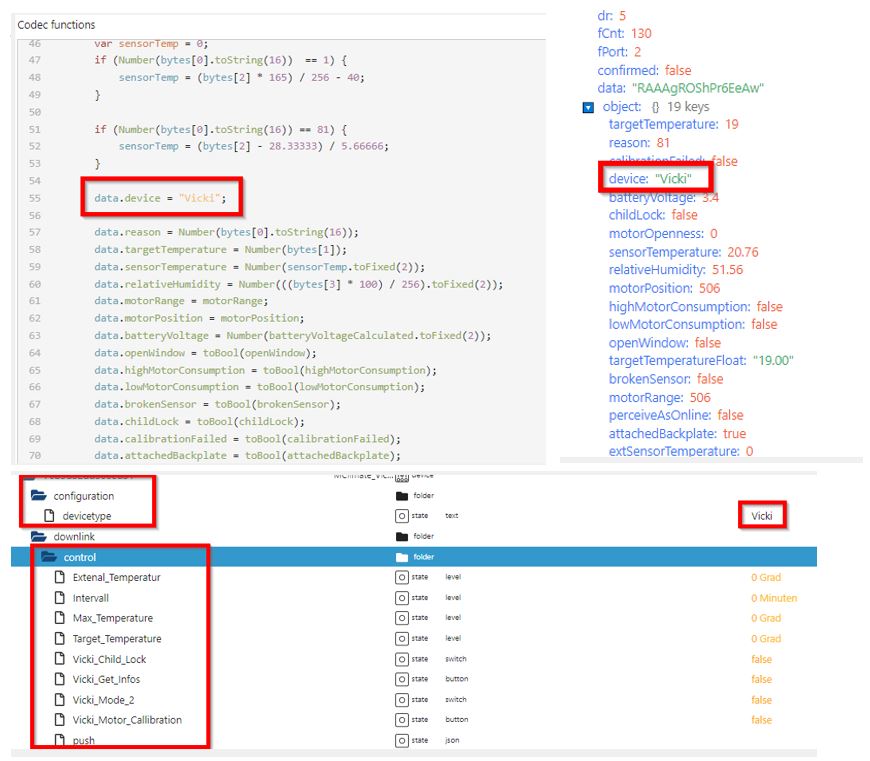
Task: Click state icon in Max_Temperature row
Action: (x=402, y=618)
